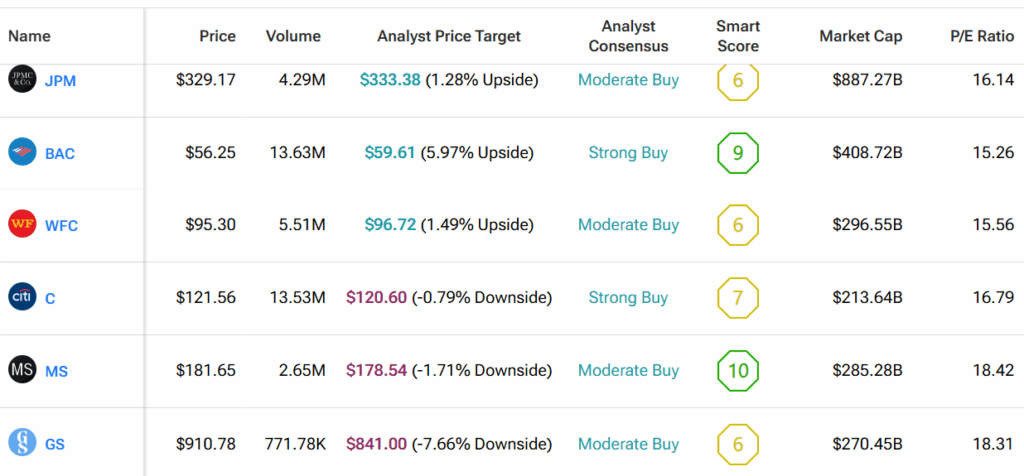
Task: Click the Bank of America logo icon
Action: [22, 152]
